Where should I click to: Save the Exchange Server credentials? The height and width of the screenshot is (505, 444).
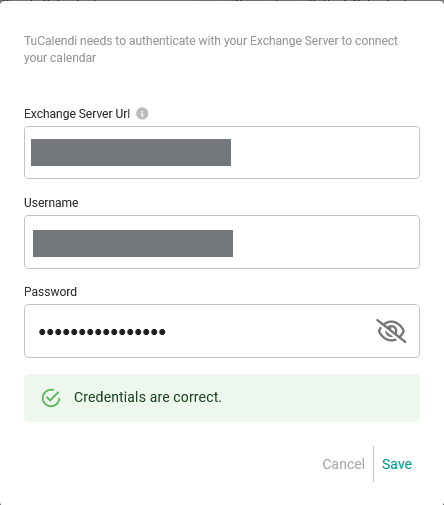tap(397, 464)
